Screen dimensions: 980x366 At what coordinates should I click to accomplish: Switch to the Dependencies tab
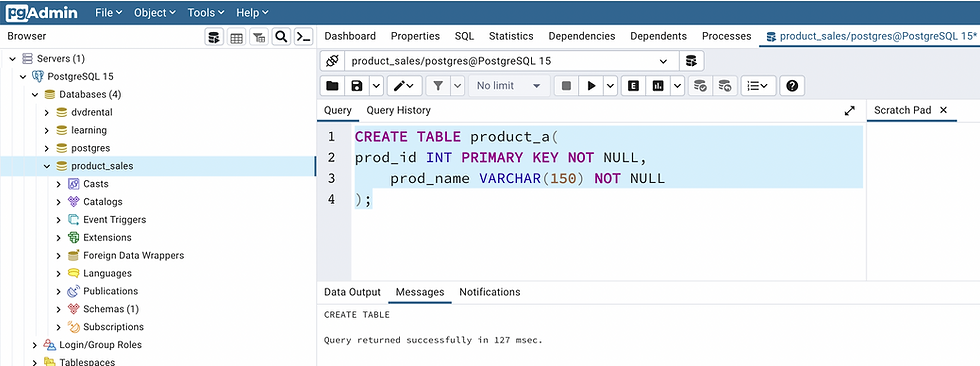582,36
